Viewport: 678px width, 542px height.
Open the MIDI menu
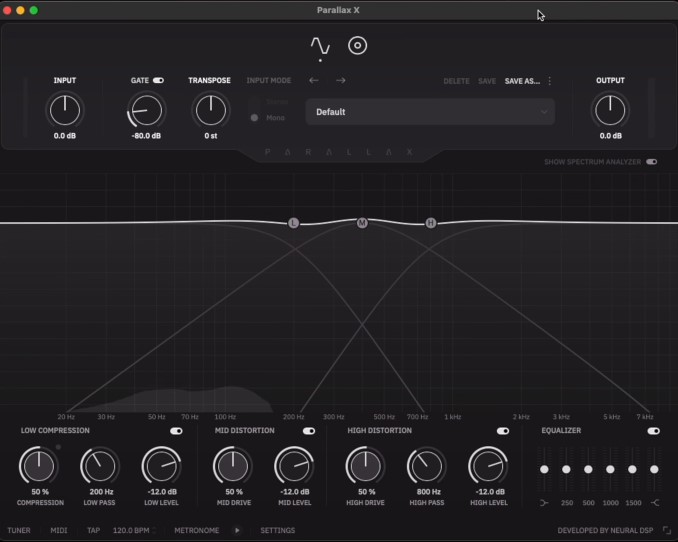pyautogui.click(x=59, y=530)
